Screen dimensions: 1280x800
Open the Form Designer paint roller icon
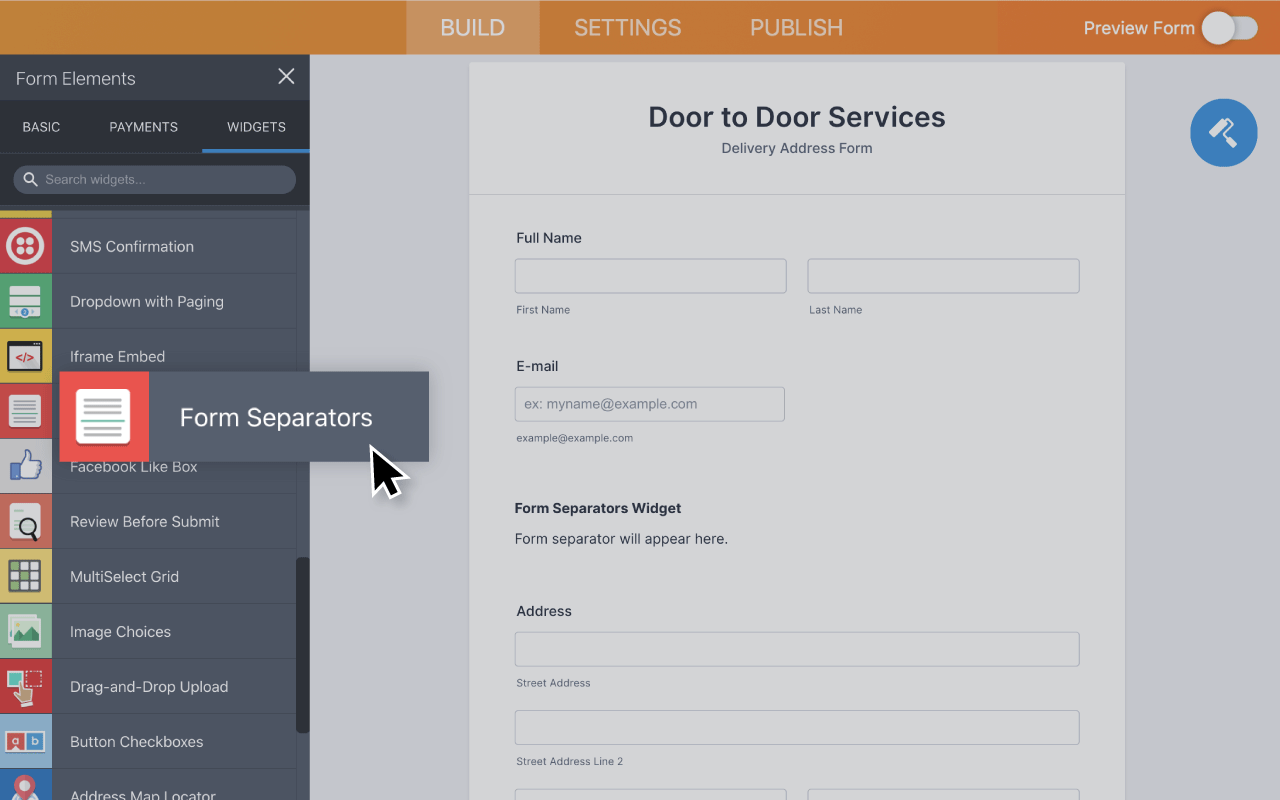pos(1223,132)
